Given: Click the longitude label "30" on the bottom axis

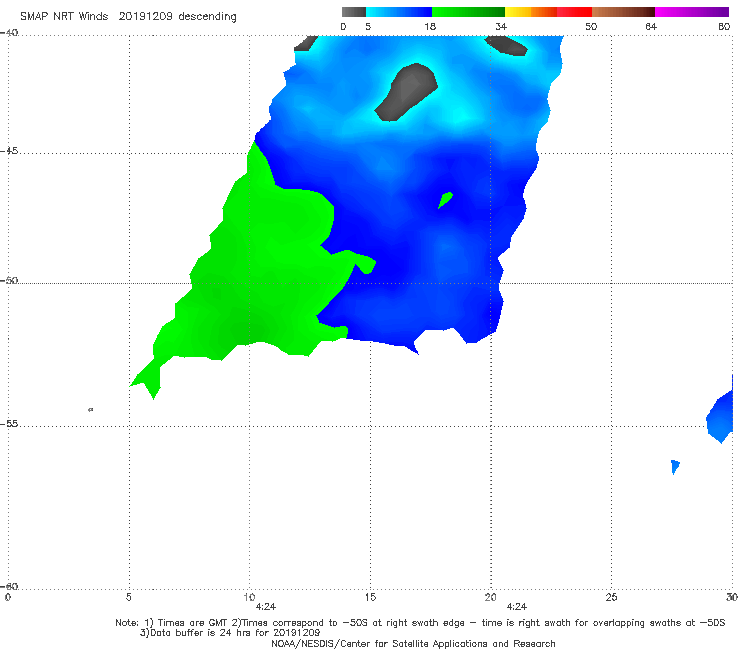Looking at the screenshot, I should 732,598.
